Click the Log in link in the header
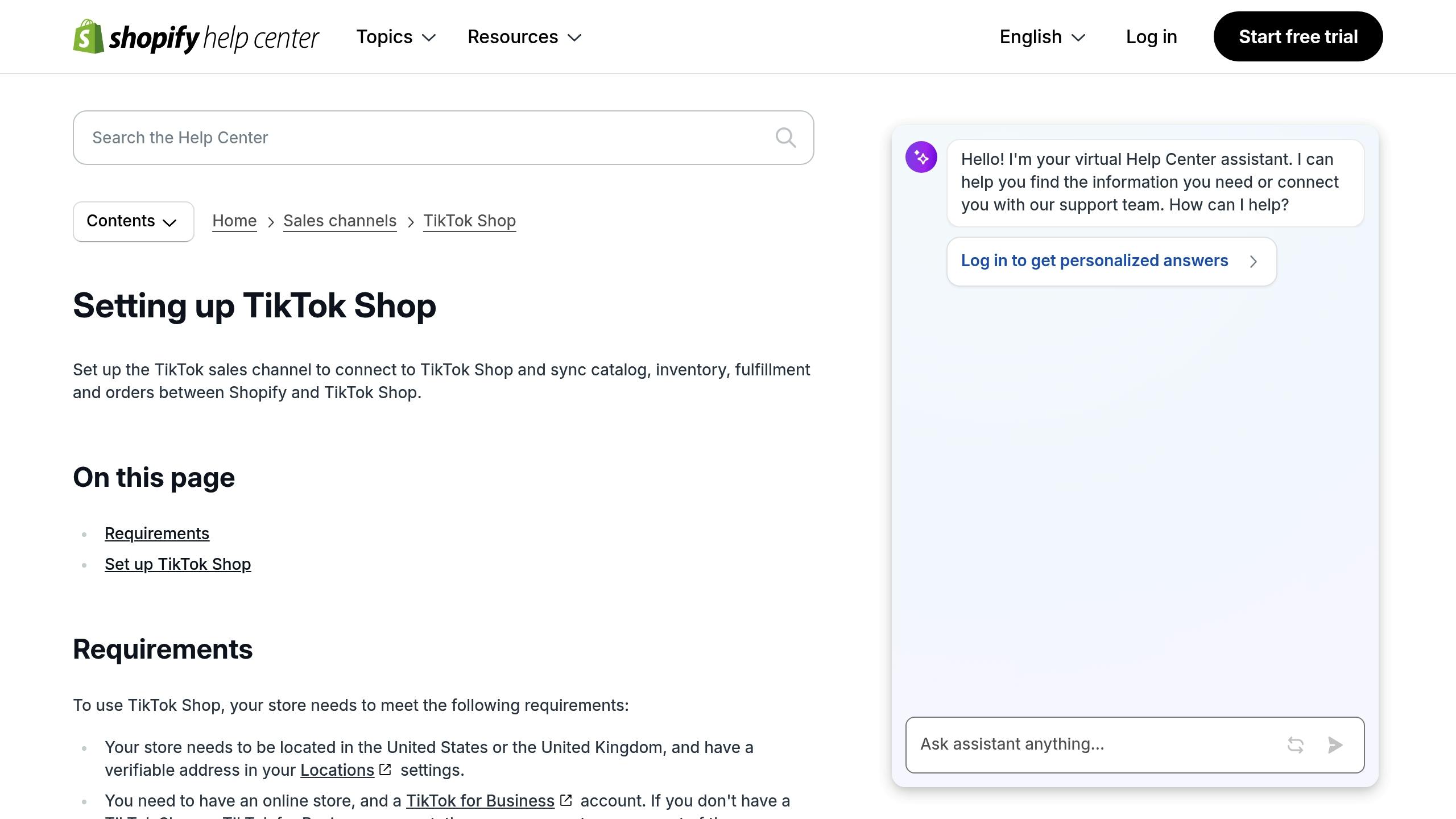 click(1151, 37)
